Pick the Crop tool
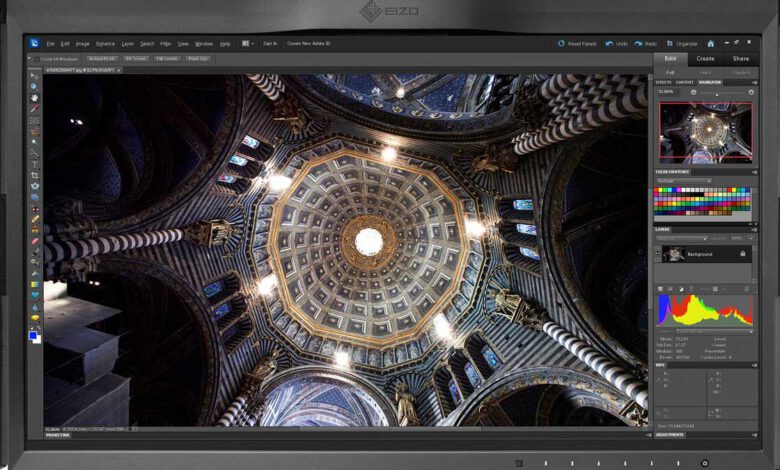 click(35, 175)
